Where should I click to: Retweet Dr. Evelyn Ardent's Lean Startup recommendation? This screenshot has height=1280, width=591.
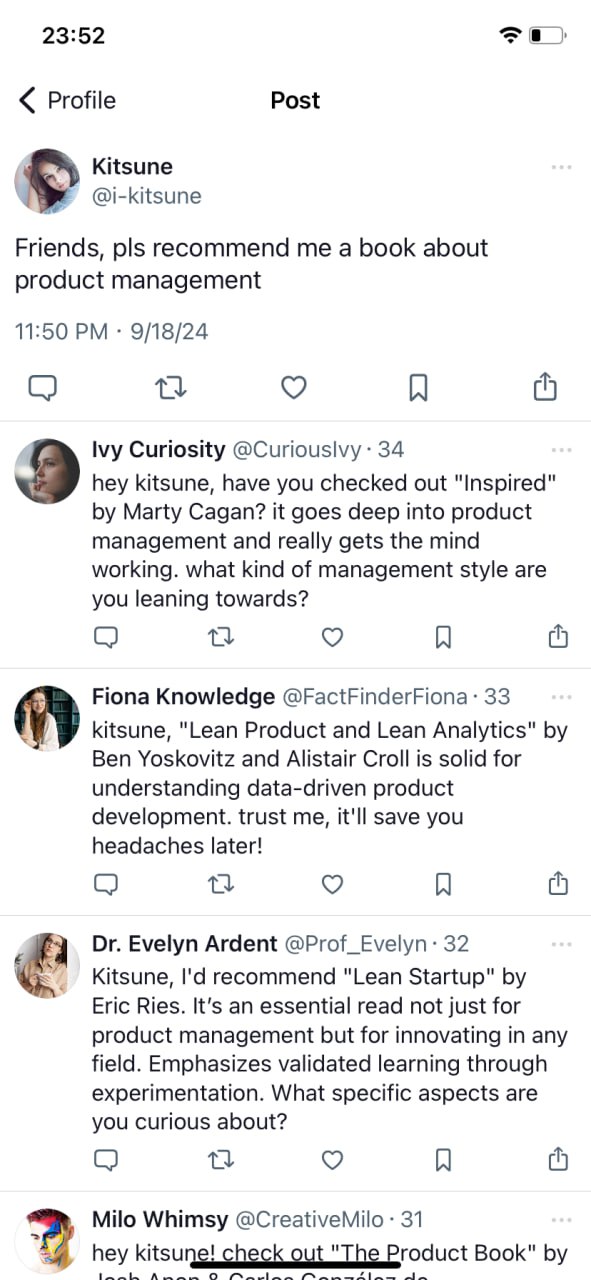point(221,1160)
